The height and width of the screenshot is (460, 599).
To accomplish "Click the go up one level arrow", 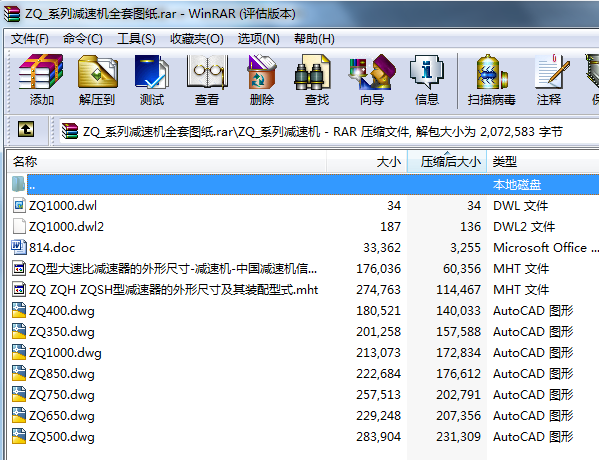I will click(x=26, y=129).
